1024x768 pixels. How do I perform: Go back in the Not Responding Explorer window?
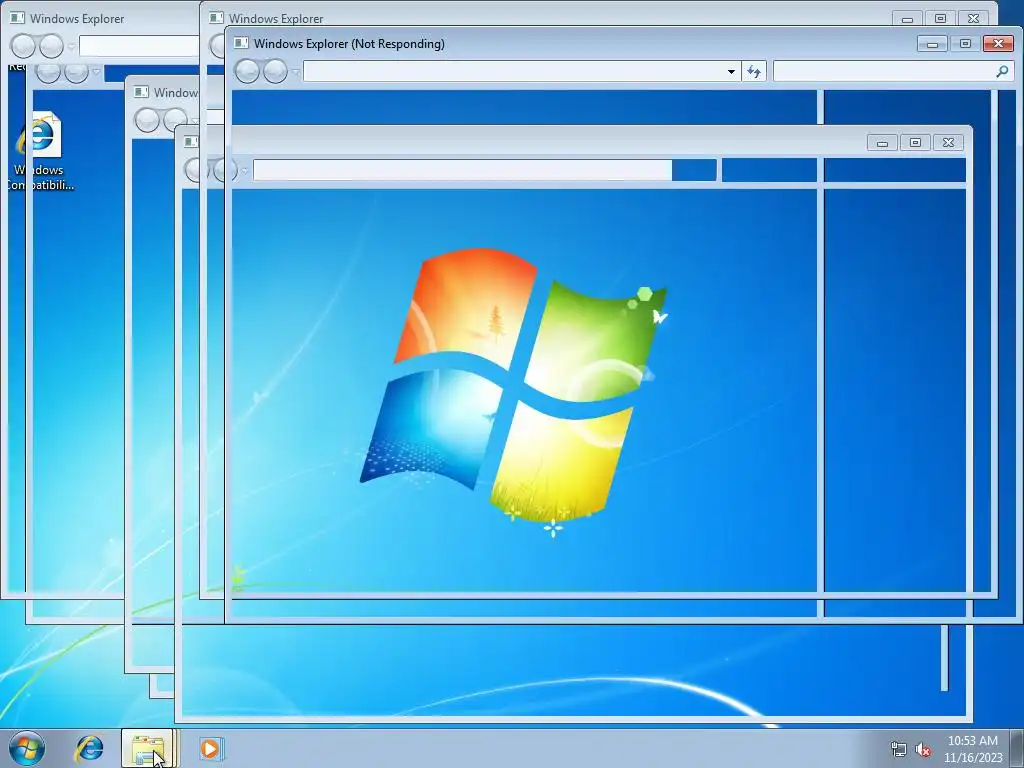(247, 71)
